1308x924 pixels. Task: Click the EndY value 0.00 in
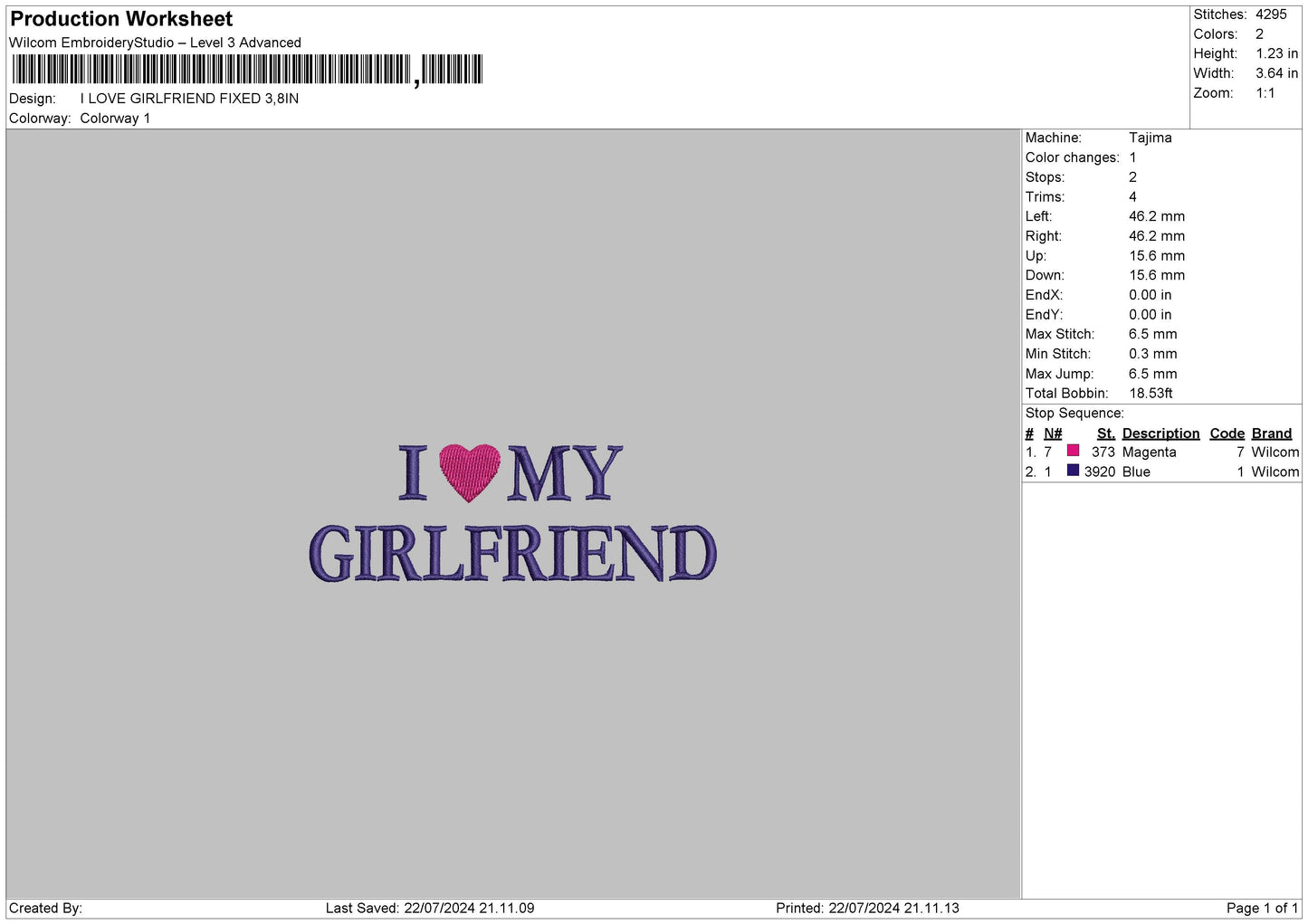point(1150,315)
